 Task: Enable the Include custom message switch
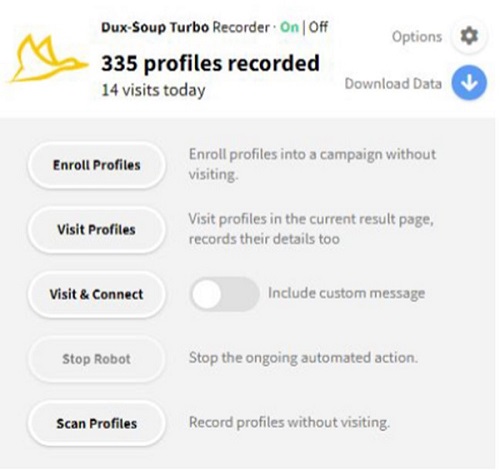[224, 294]
